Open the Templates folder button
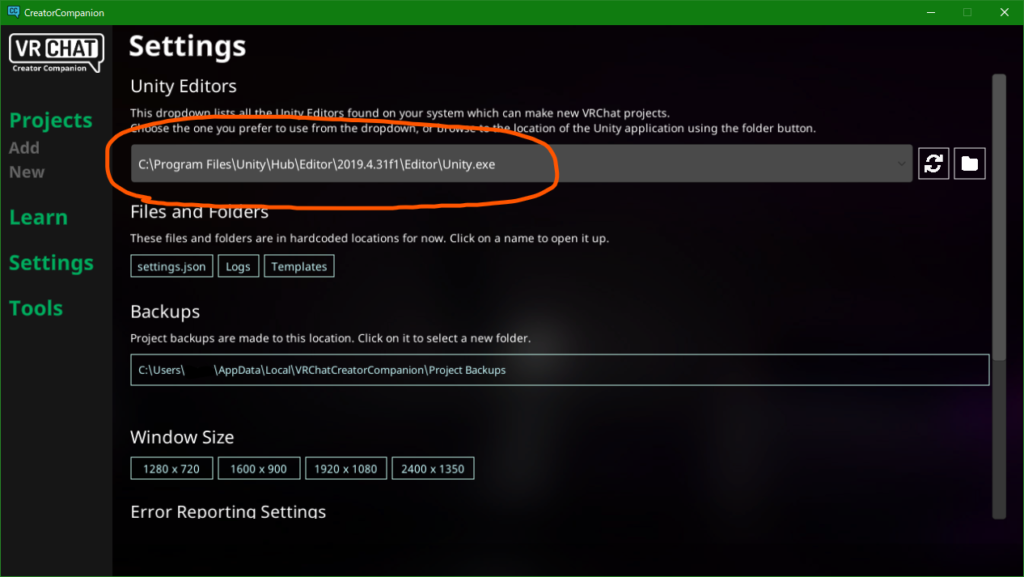 [299, 266]
